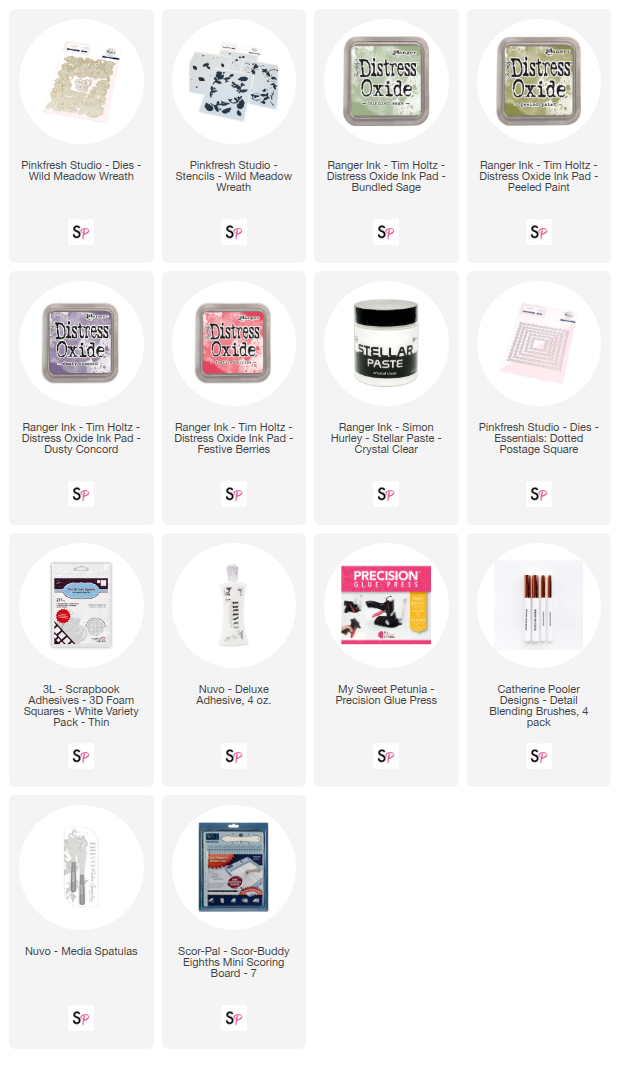Open the Wild Meadow Wreath stencils image
This screenshot has width=620, height=1070.
pos(234,81)
